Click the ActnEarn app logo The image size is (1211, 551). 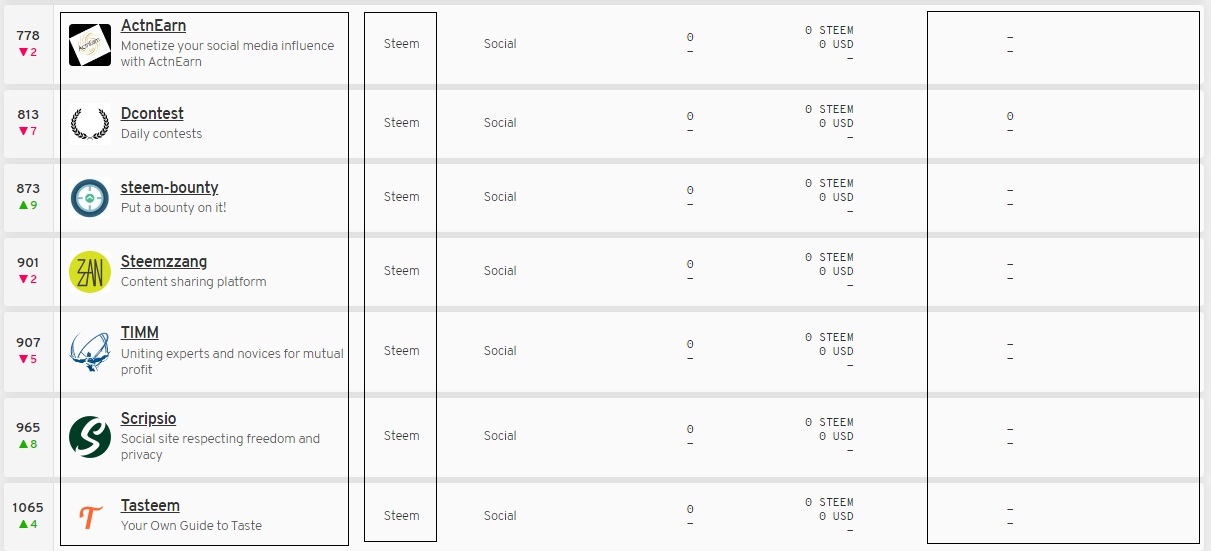click(90, 45)
